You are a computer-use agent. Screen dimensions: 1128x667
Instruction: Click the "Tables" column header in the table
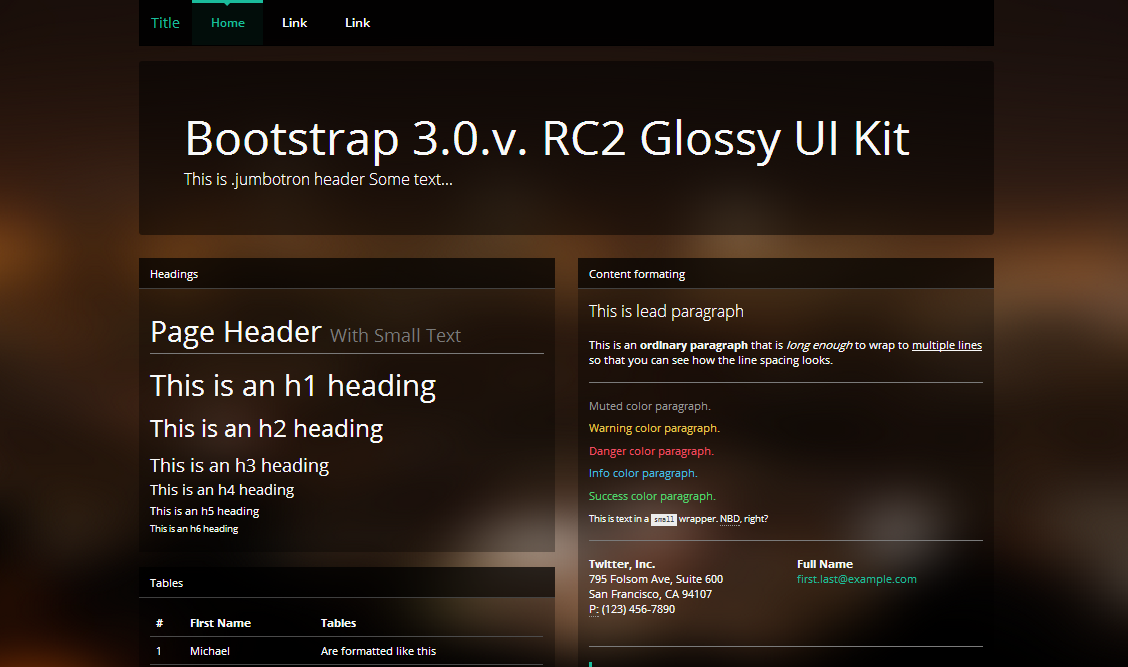point(338,623)
